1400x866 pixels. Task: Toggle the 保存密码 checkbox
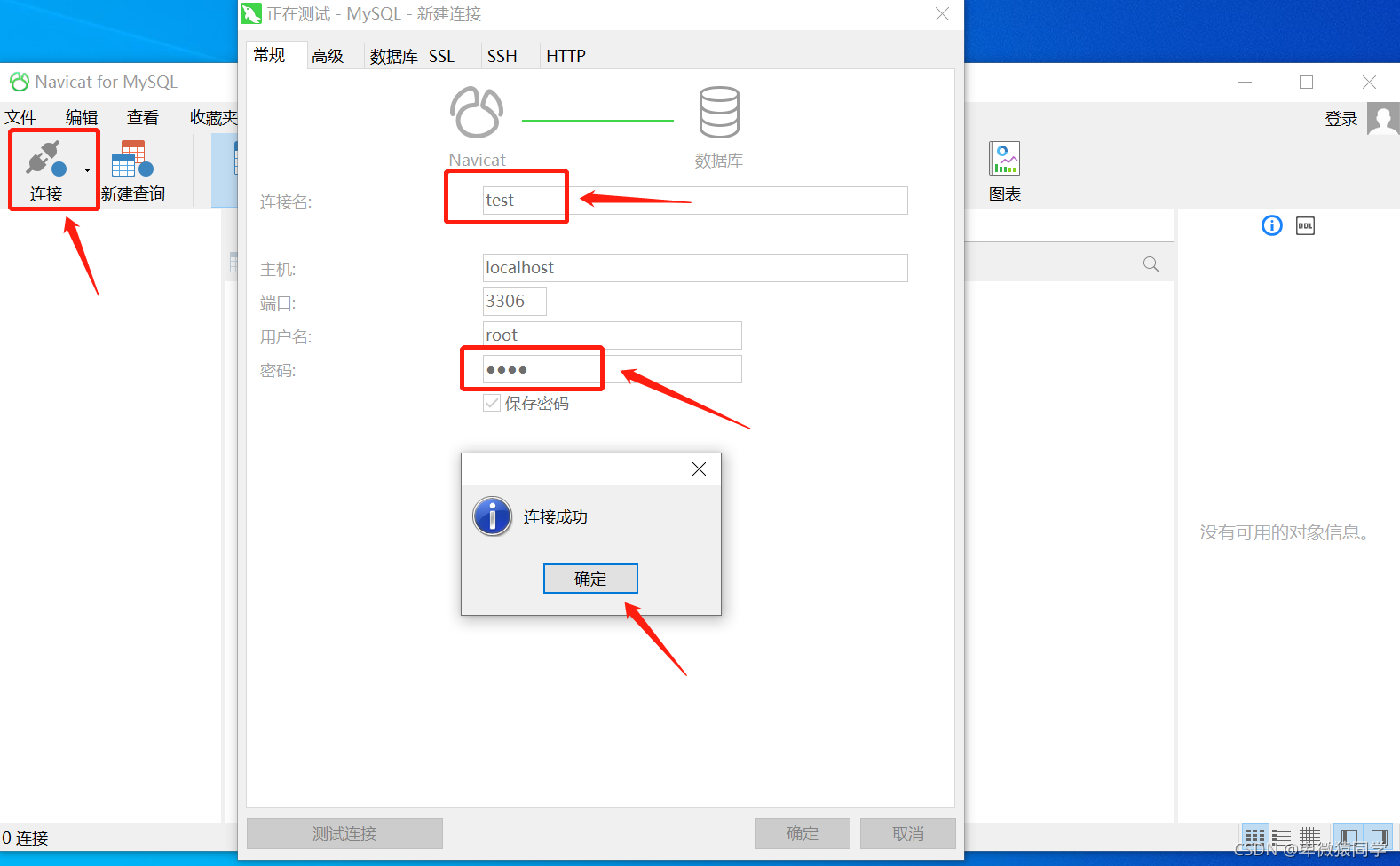[x=492, y=403]
